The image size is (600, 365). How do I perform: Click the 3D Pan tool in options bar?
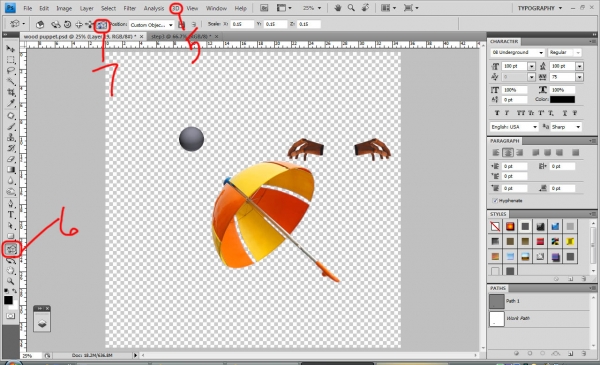click(78, 25)
